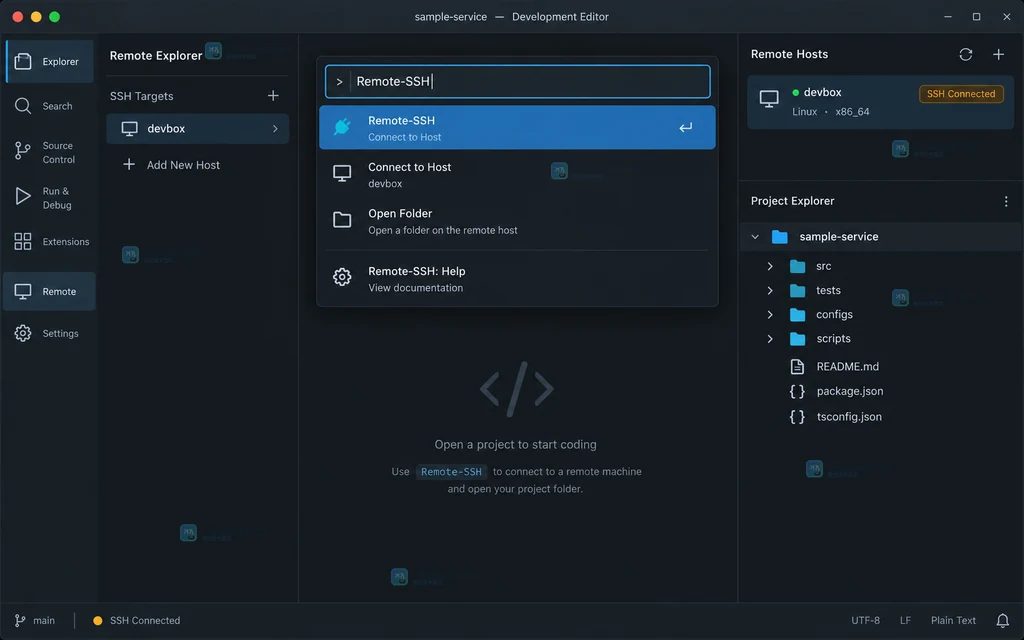Choose Connect to Host devbox entry

coord(517,174)
